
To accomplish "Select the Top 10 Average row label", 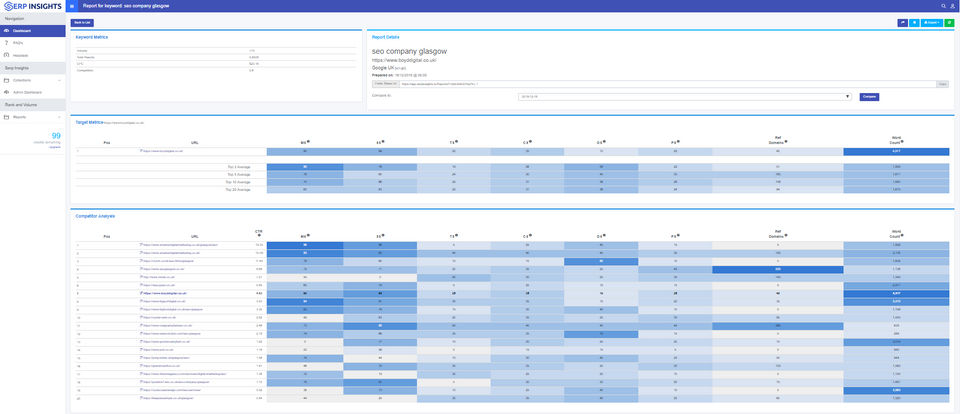I will point(238,183).
